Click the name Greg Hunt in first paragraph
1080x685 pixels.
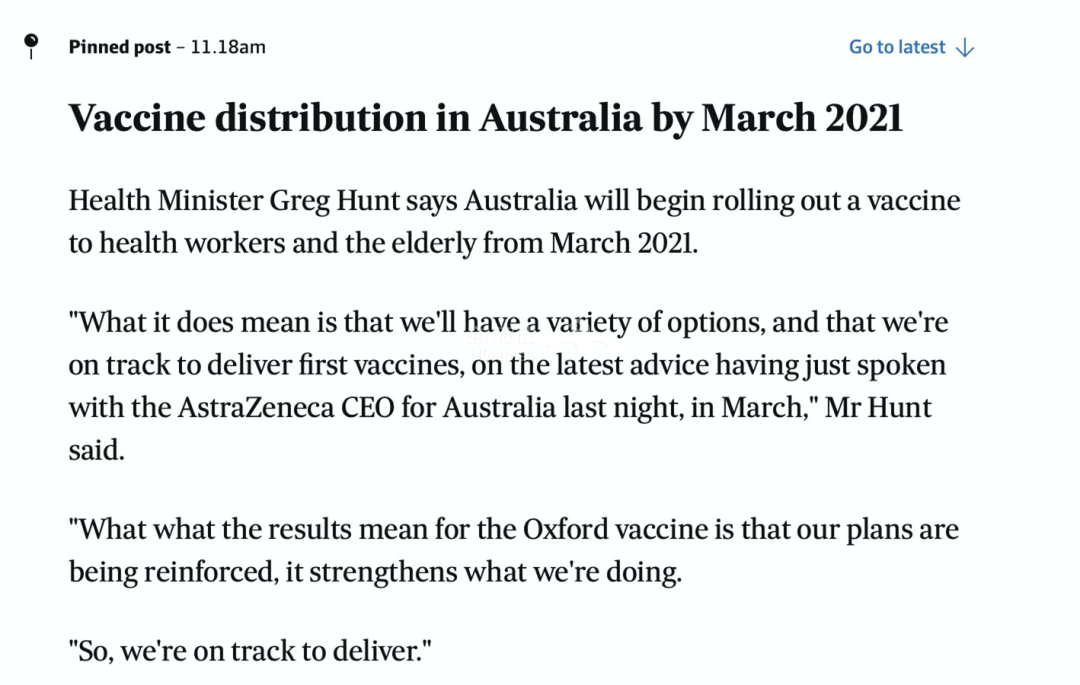click(334, 201)
